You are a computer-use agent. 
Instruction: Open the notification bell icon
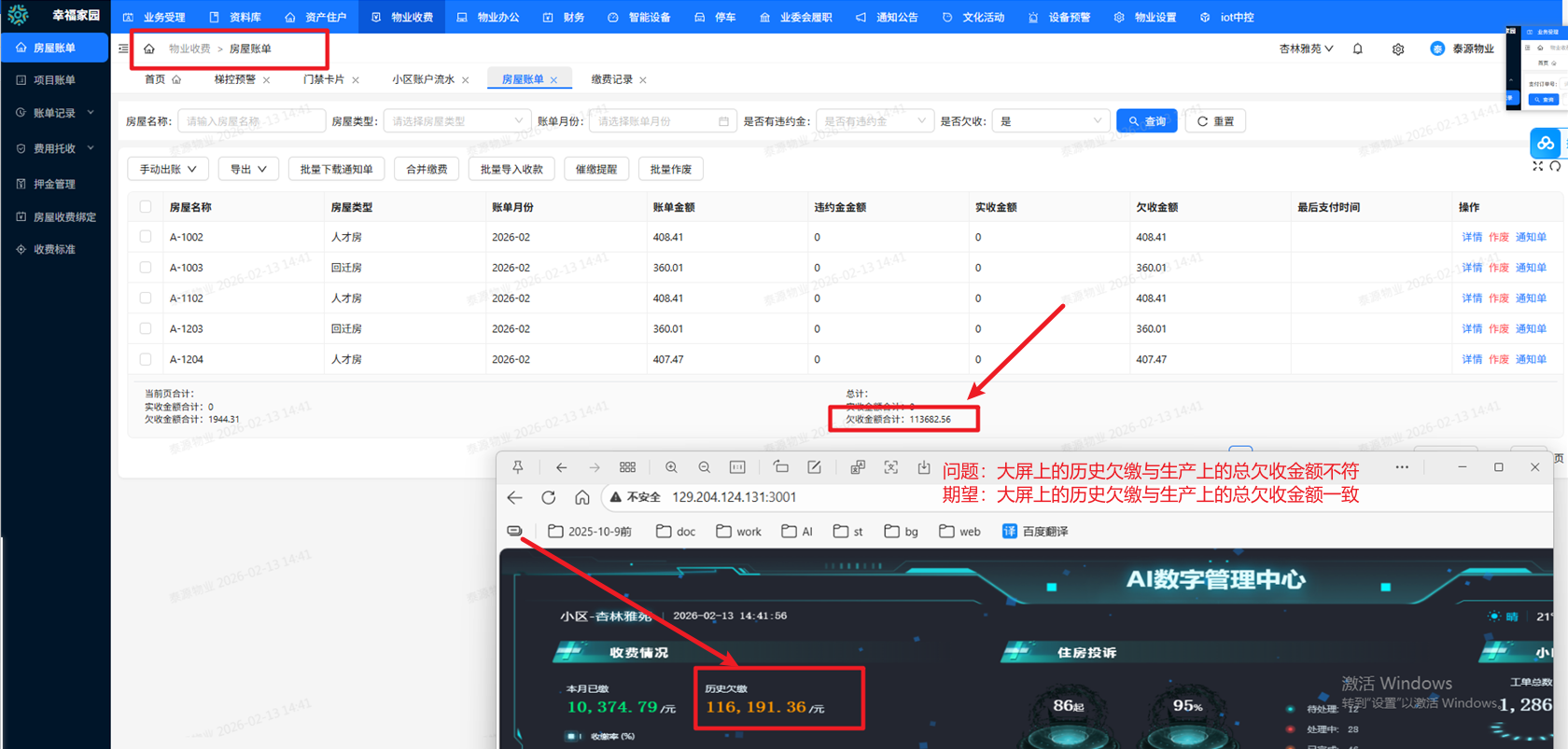click(1358, 49)
